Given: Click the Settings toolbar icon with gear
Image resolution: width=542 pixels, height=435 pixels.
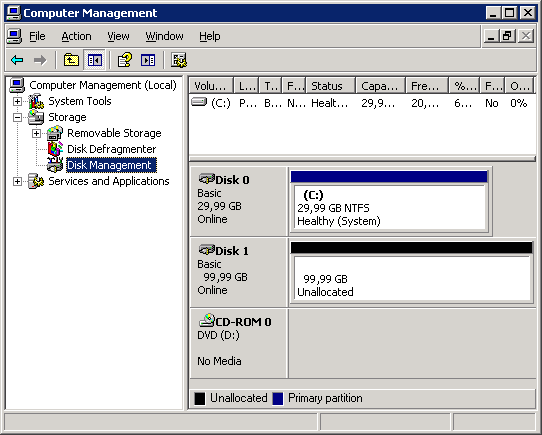Looking at the screenshot, I should coord(179,60).
